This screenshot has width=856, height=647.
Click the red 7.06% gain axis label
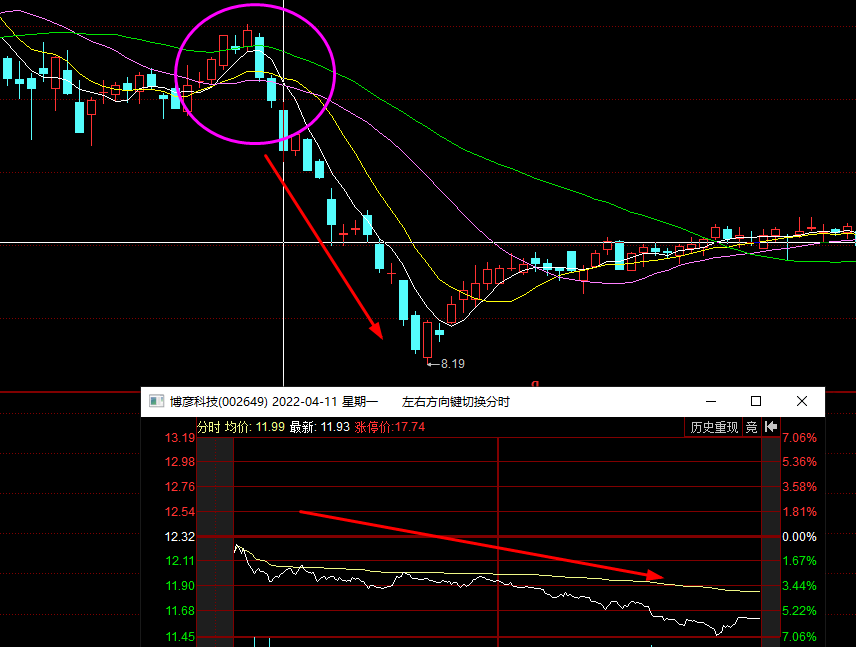coord(799,438)
